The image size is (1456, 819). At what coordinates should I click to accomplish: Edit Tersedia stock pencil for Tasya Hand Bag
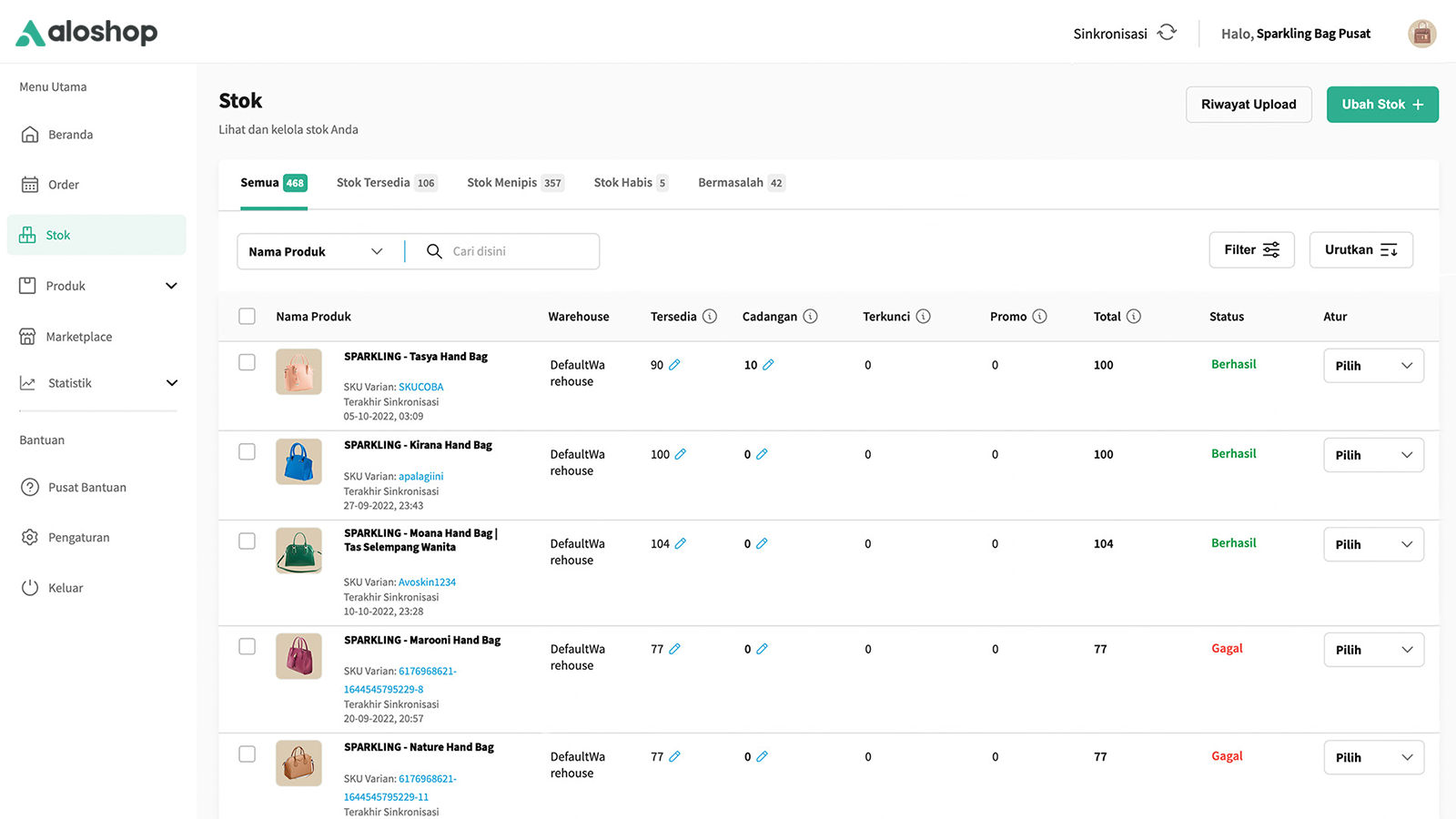[x=674, y=365]
